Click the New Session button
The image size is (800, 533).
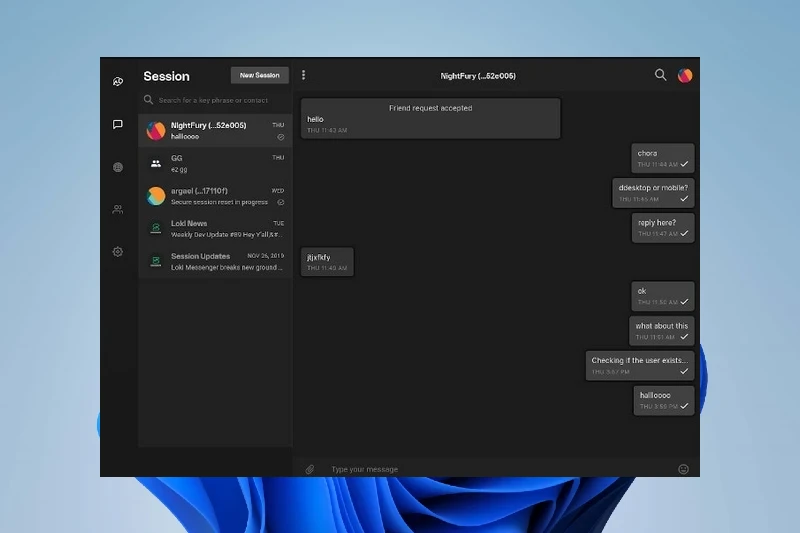(260, 75)
